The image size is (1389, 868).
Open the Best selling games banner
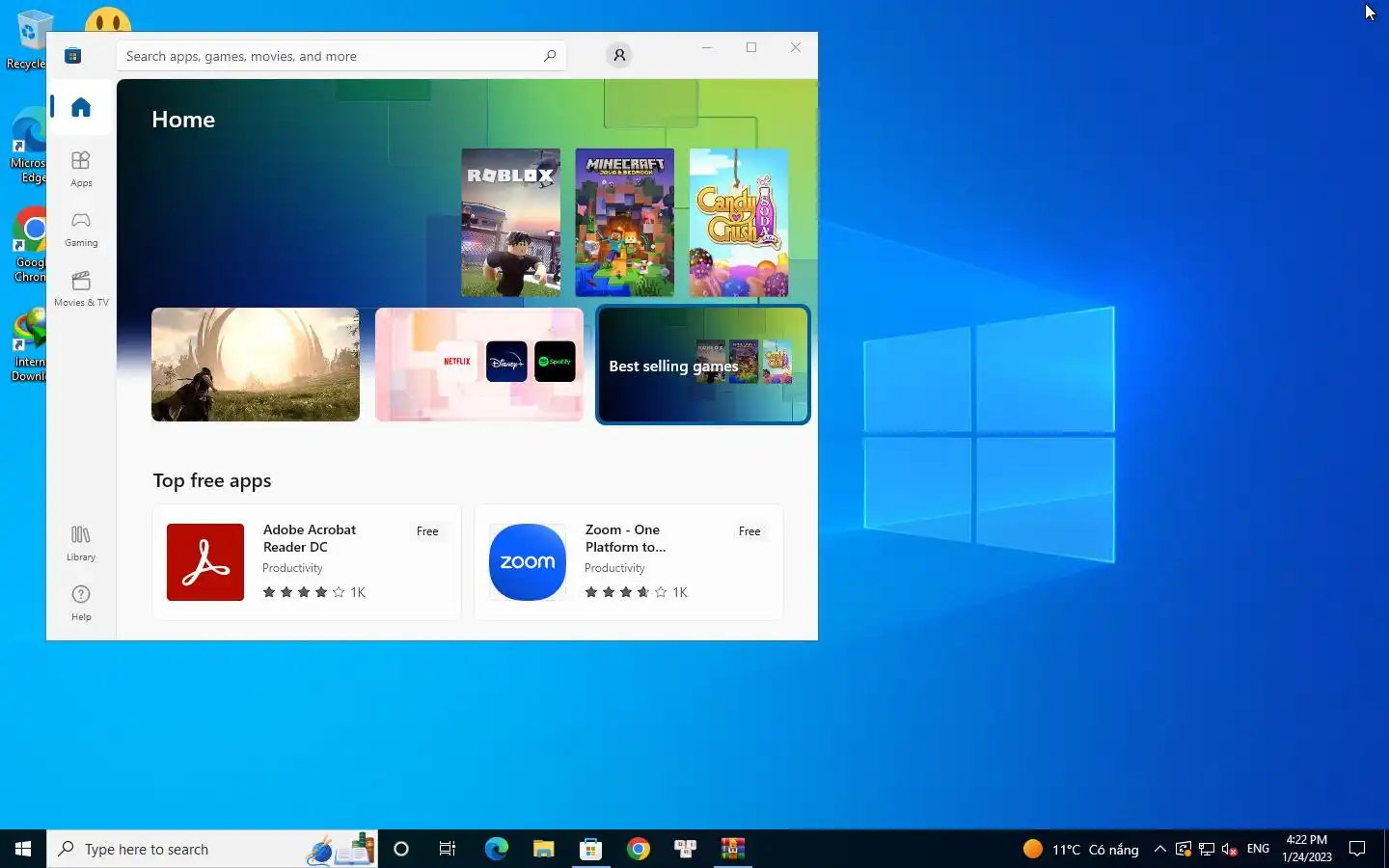coord(703,365)
